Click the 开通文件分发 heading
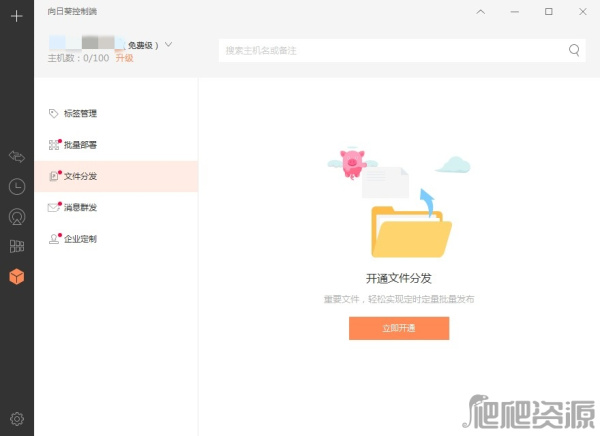The height and width of the screenshot is (436, 600). click(399, 278)
